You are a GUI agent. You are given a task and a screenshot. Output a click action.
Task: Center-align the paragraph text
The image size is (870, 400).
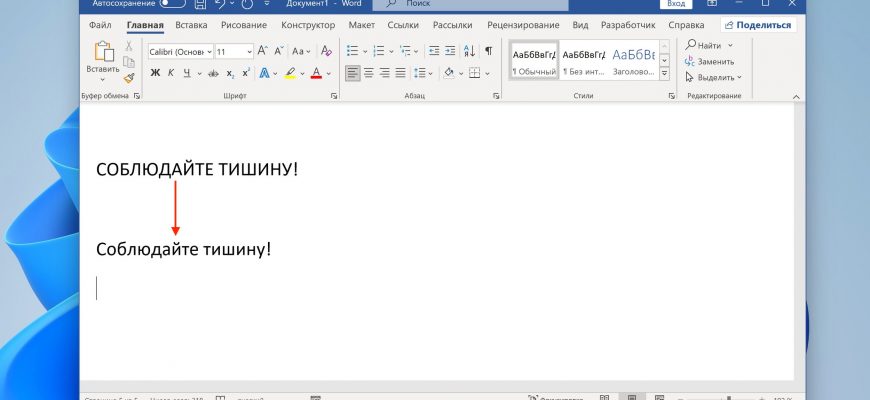[368, 73]
